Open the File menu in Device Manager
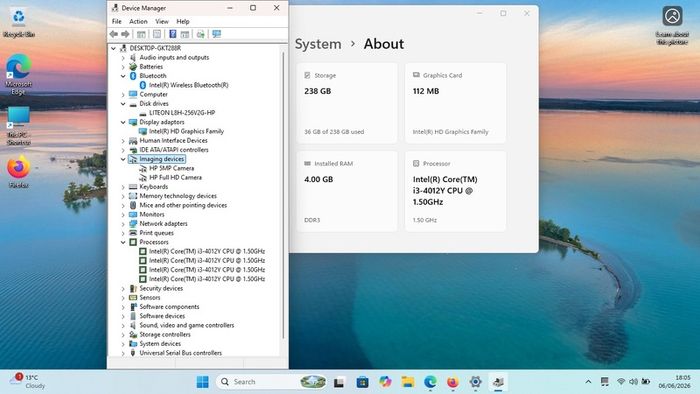Screen dimensions: 700x394 (117, 21)
